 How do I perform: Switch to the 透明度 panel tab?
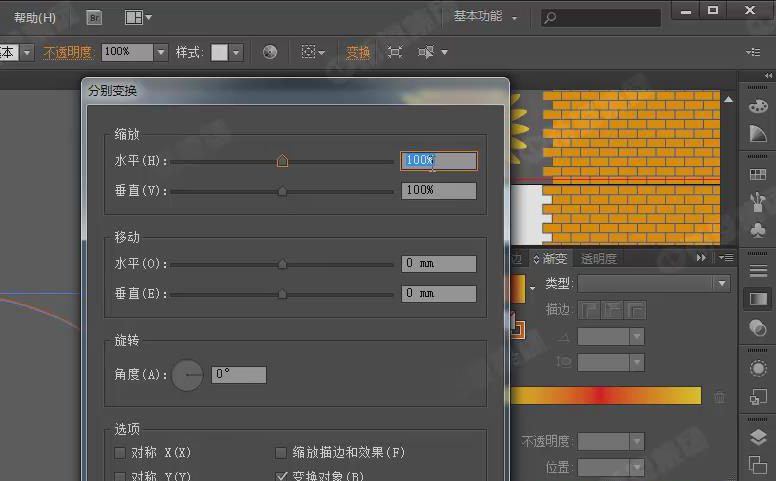pyautogui.click(x=598, y=259)
